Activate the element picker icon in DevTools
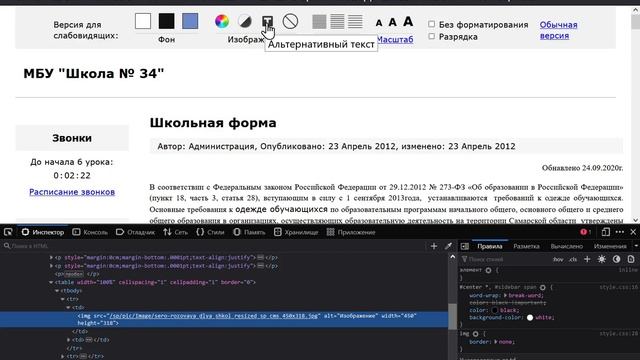Image resolution: width=640 pixels, height=360 pixels. click(x=8, y=232)
